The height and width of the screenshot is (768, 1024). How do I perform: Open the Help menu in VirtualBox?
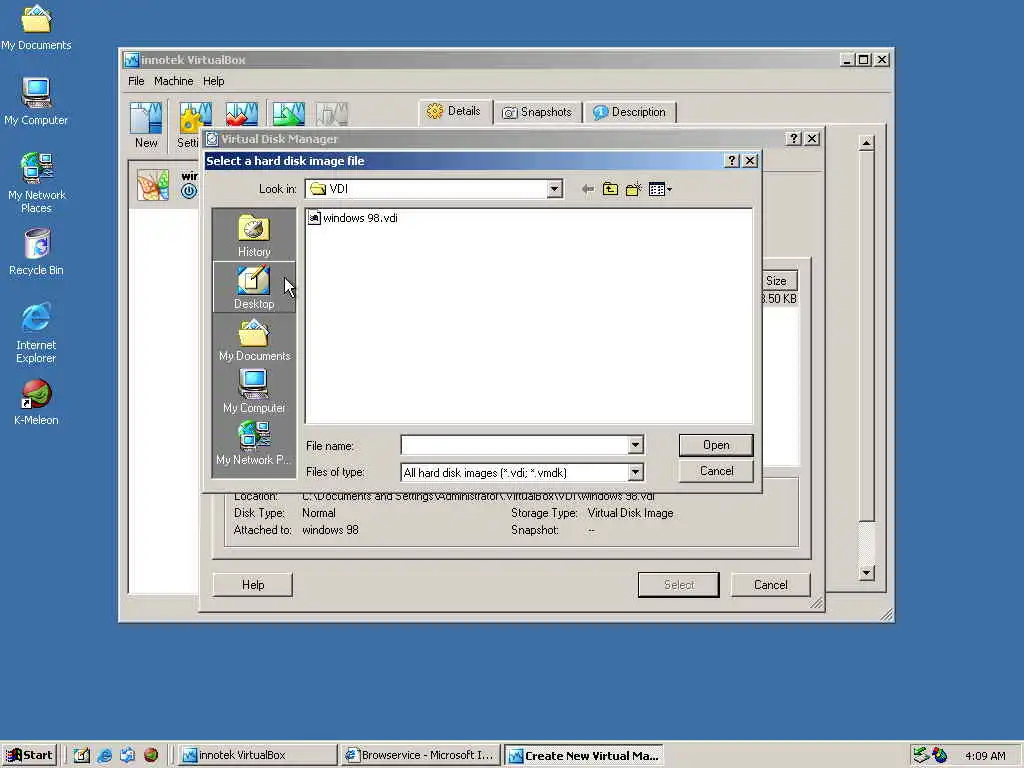pyautogui.click(x=214, y=81)
